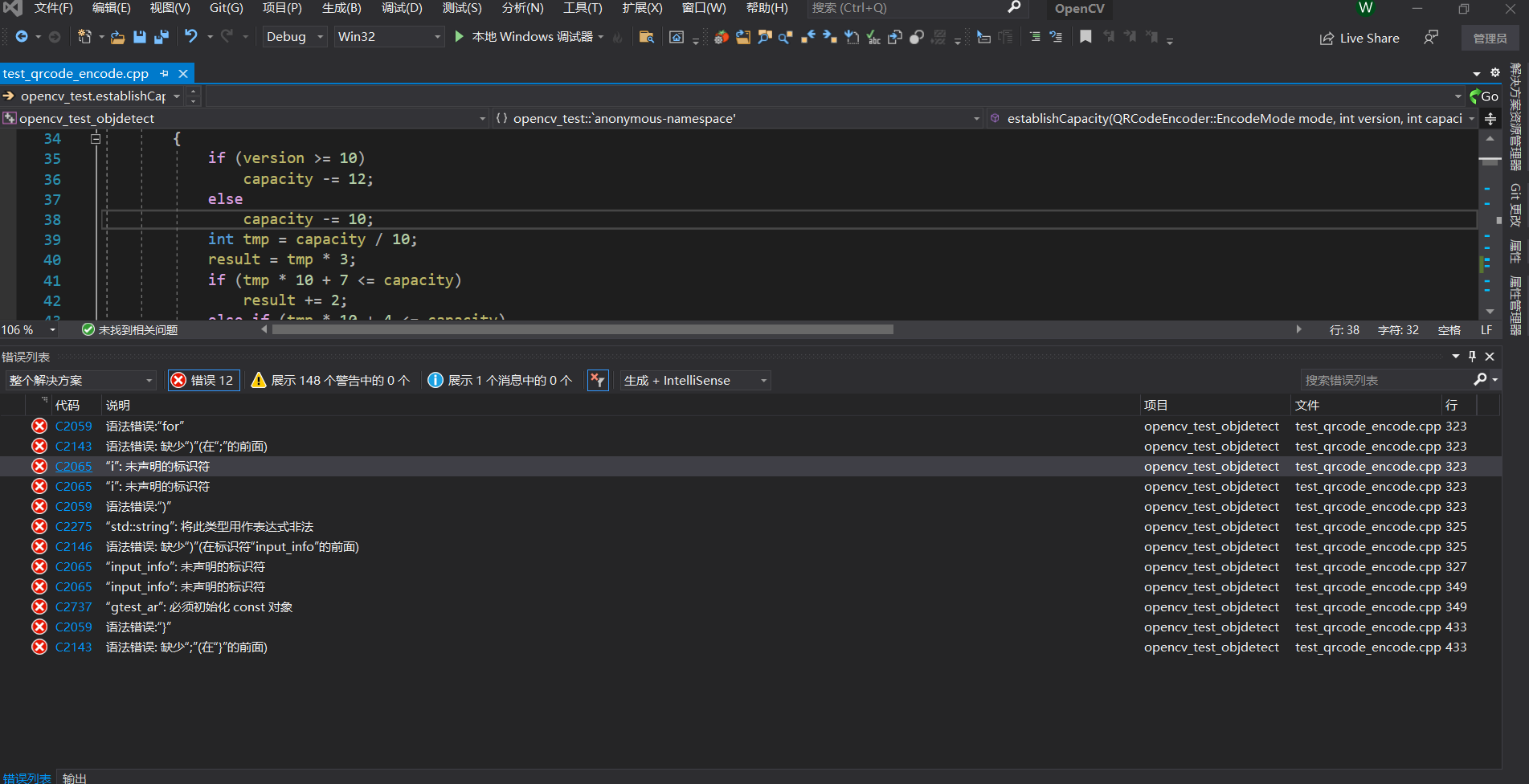
Task: Open the 扩展(X) menu
Action: click(643, 8)
